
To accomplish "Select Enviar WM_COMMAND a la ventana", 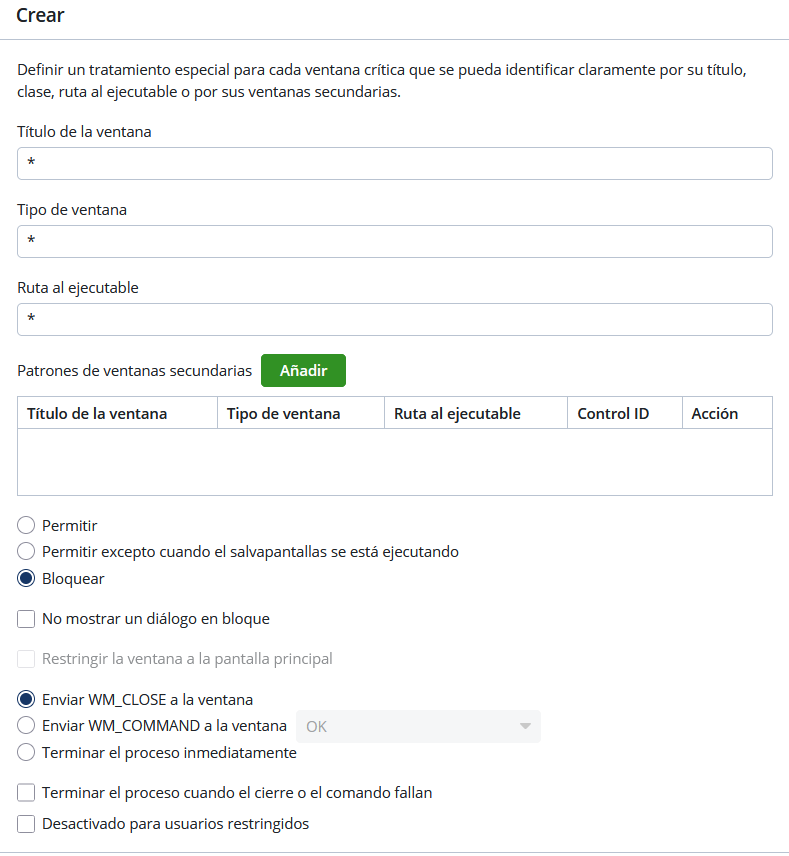I will pos(26,726).
